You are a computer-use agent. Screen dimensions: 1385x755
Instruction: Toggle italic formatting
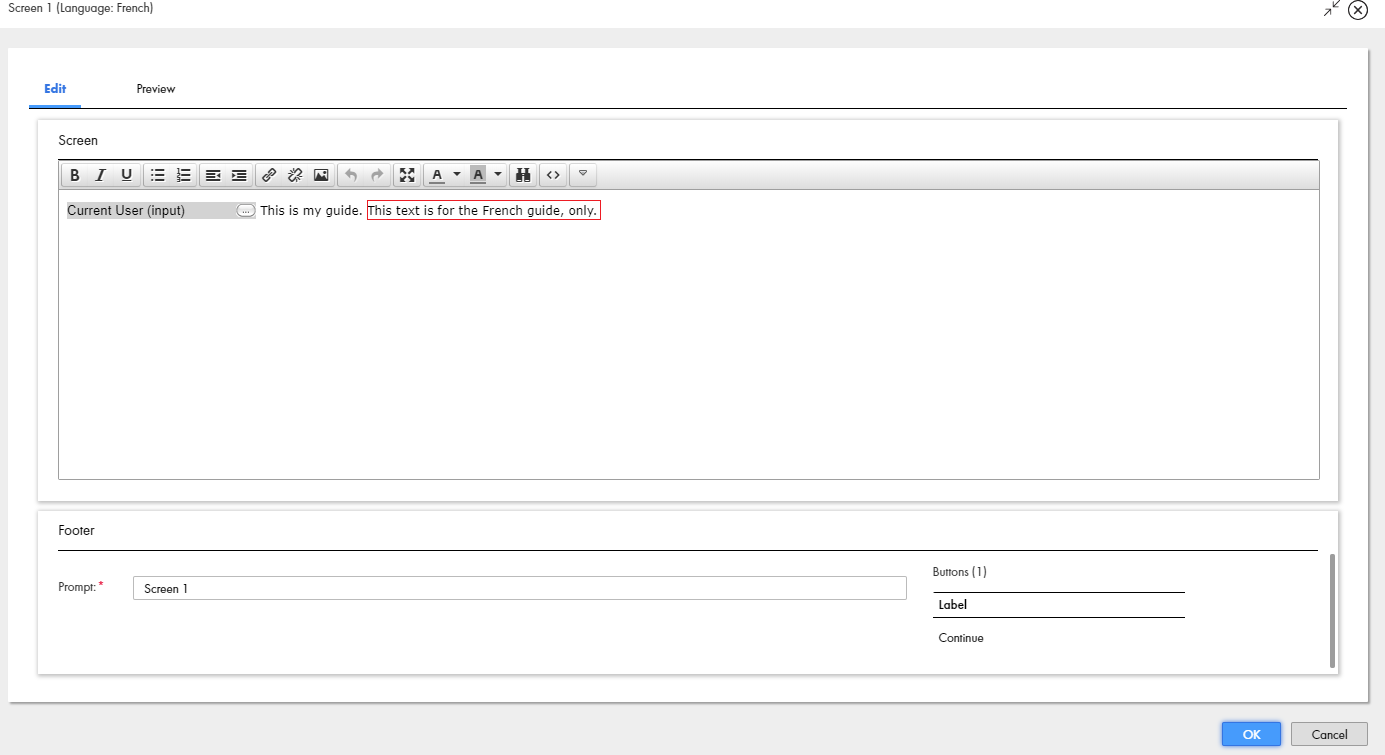click(x=100, y=175)
